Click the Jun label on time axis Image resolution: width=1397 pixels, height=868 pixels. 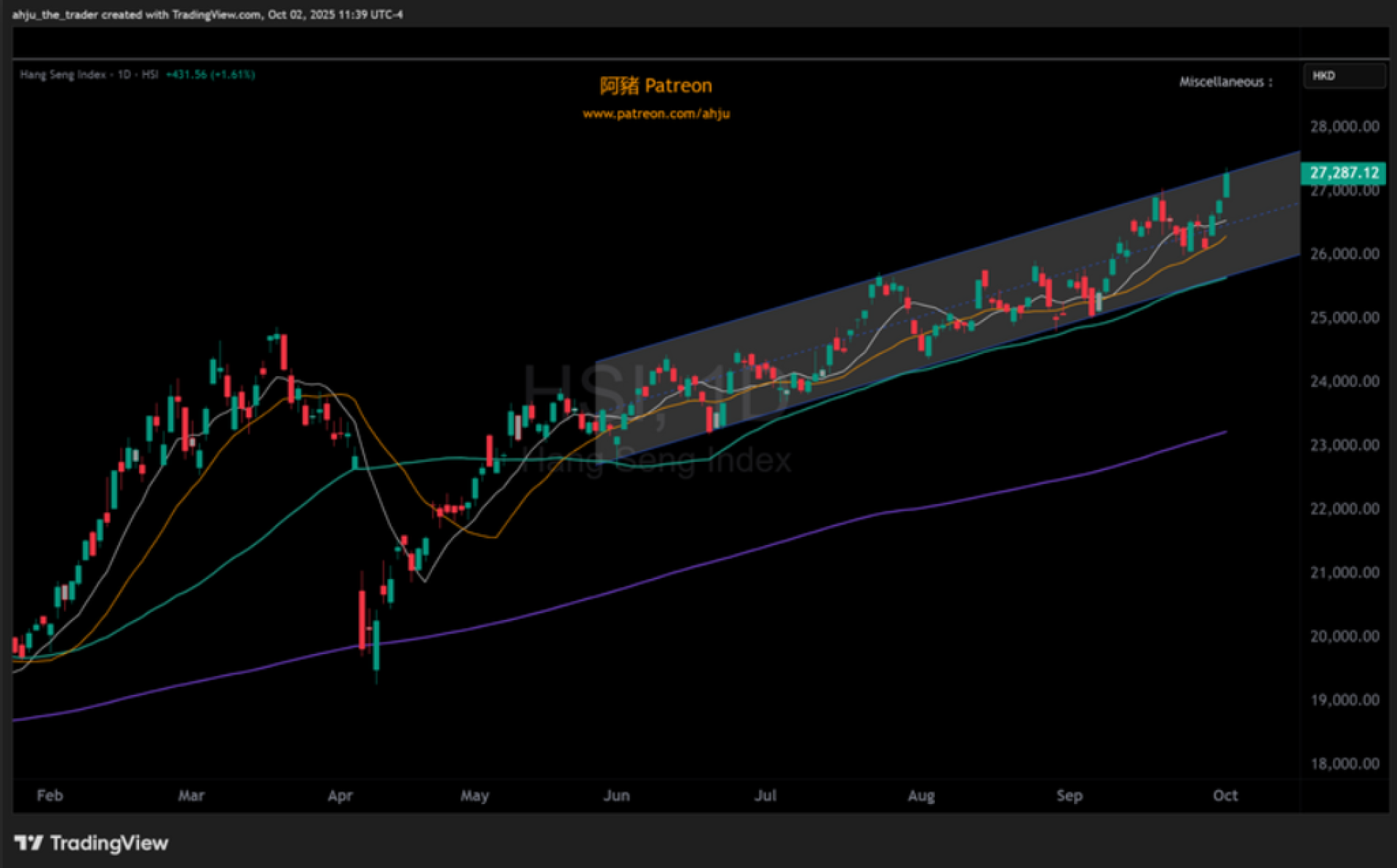click(x=616, y=795)
